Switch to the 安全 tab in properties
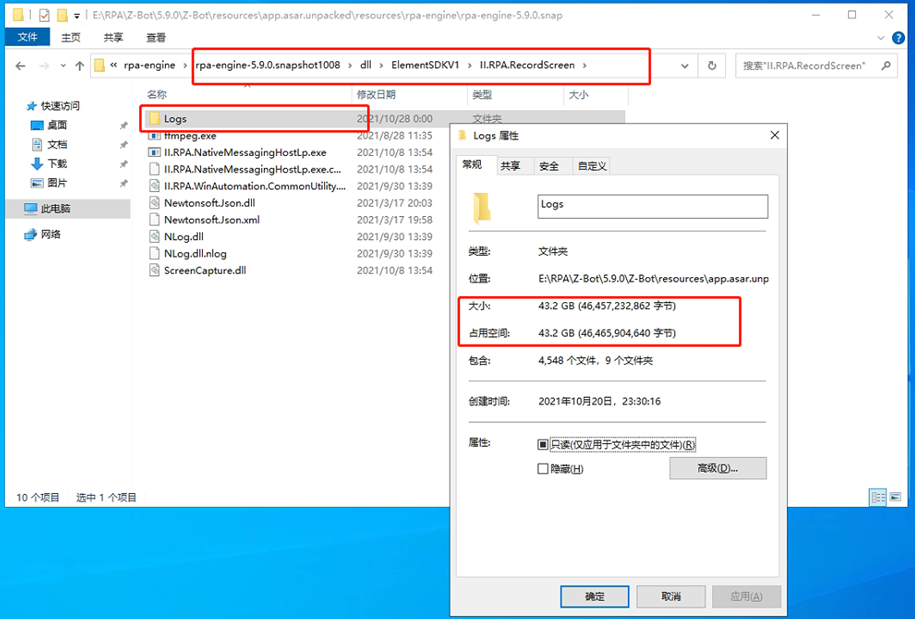 549,166
